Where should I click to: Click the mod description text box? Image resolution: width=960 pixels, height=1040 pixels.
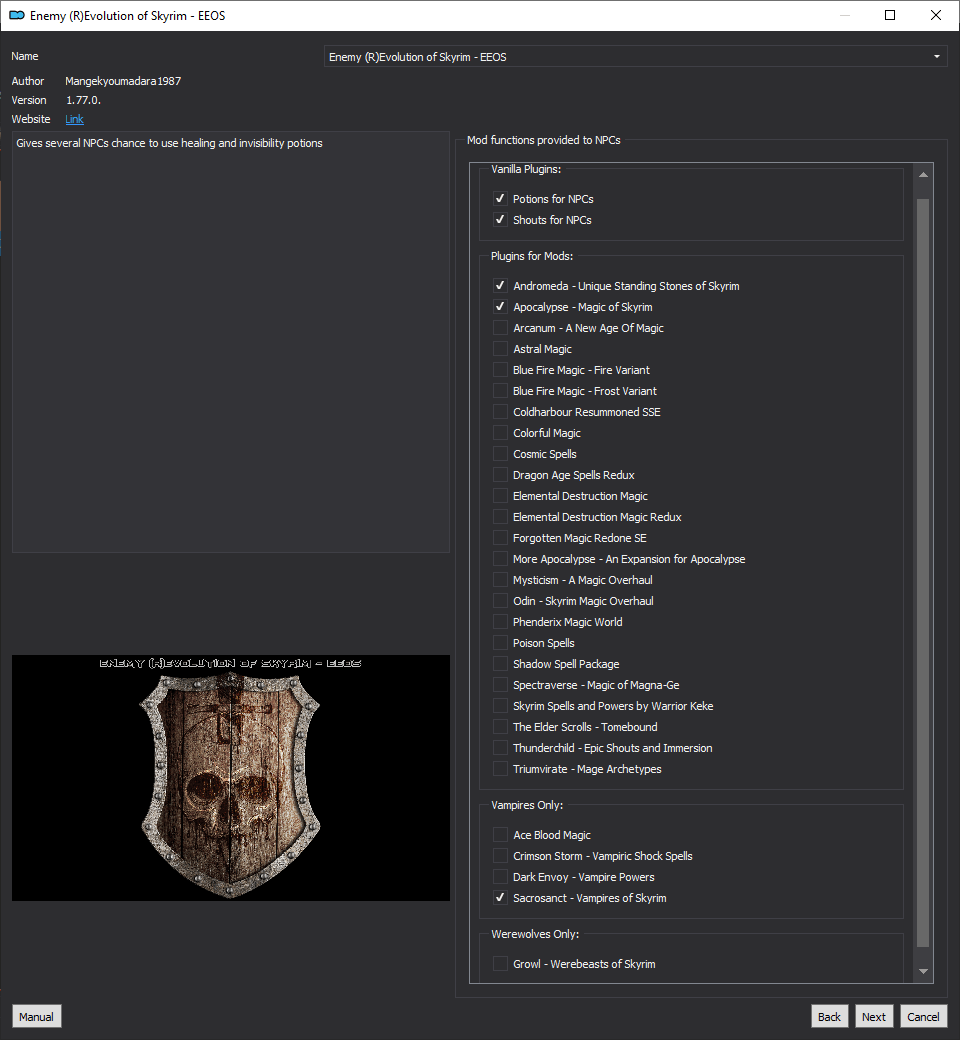231,342
